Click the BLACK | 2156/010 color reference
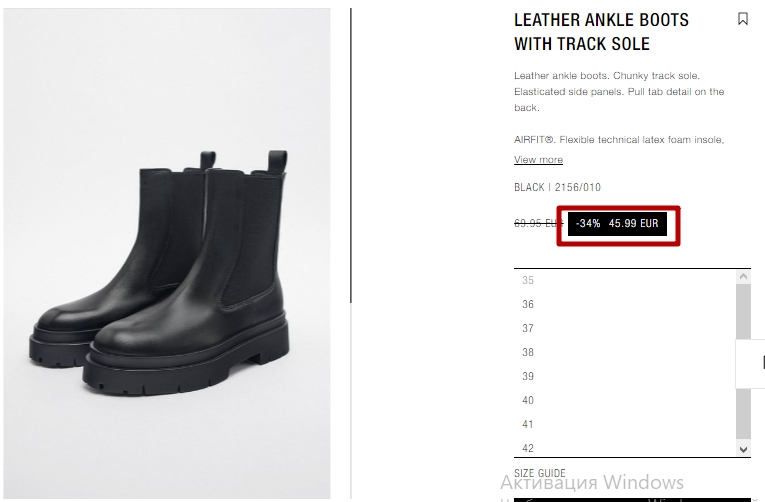The width and height of the screenshot is (765, 502). 557,187
